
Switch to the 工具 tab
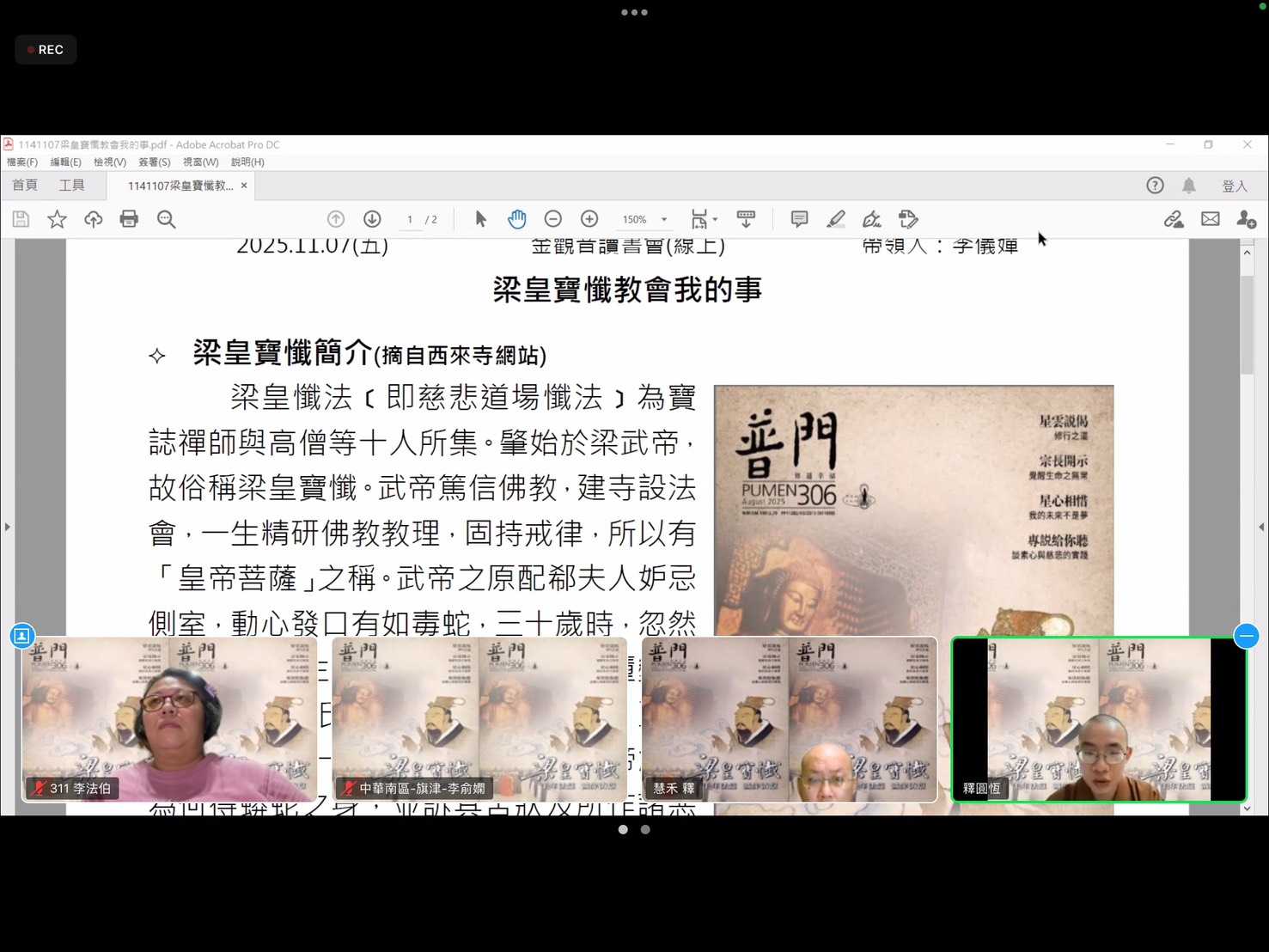pos(71,186)
